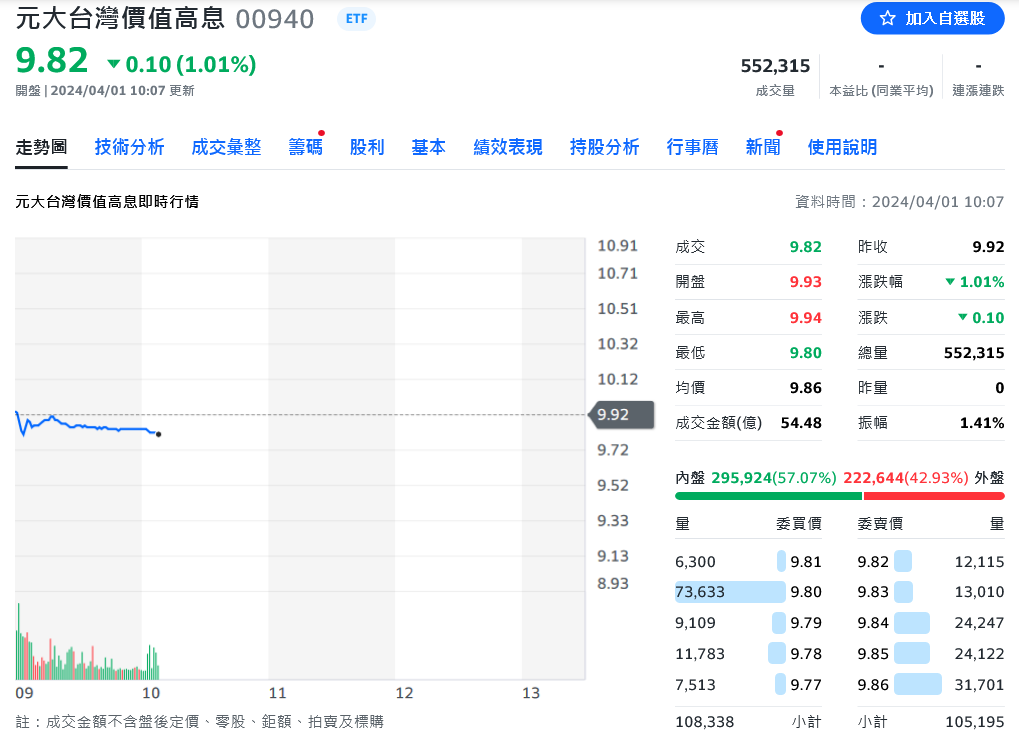Viewport: 1019px width, 739px height.
Task: Click the ETF badge next to 00940
Action: pos(356,19)
